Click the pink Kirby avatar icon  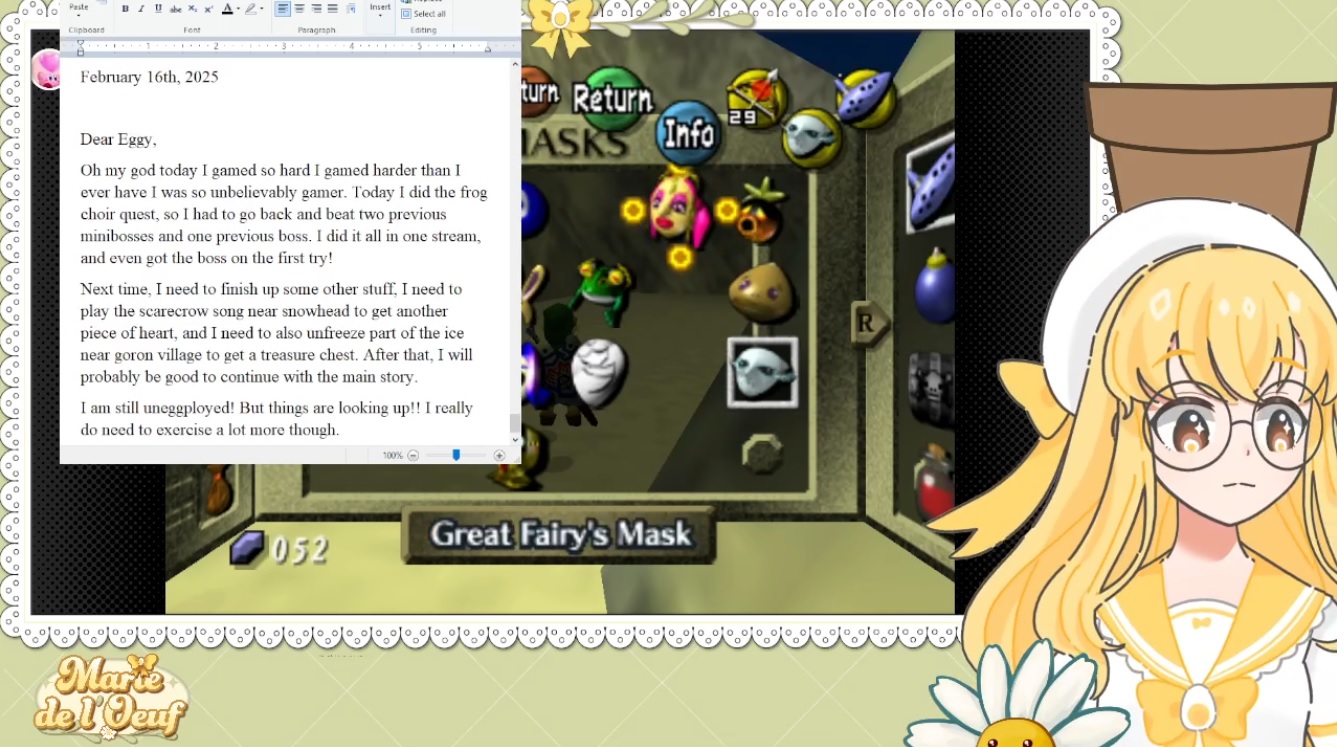(x=46, y=68)
